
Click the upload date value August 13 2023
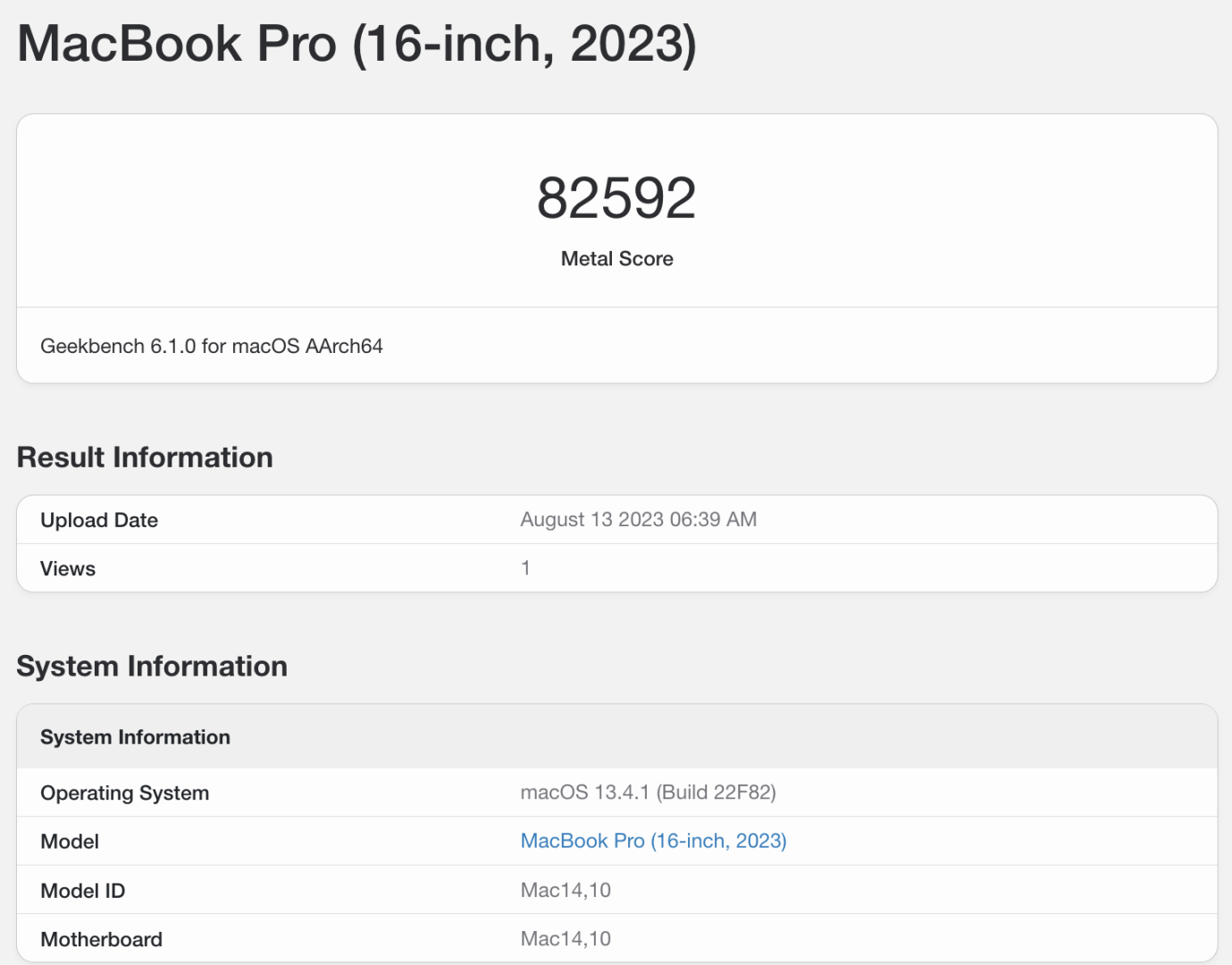(x=638, y=519)
